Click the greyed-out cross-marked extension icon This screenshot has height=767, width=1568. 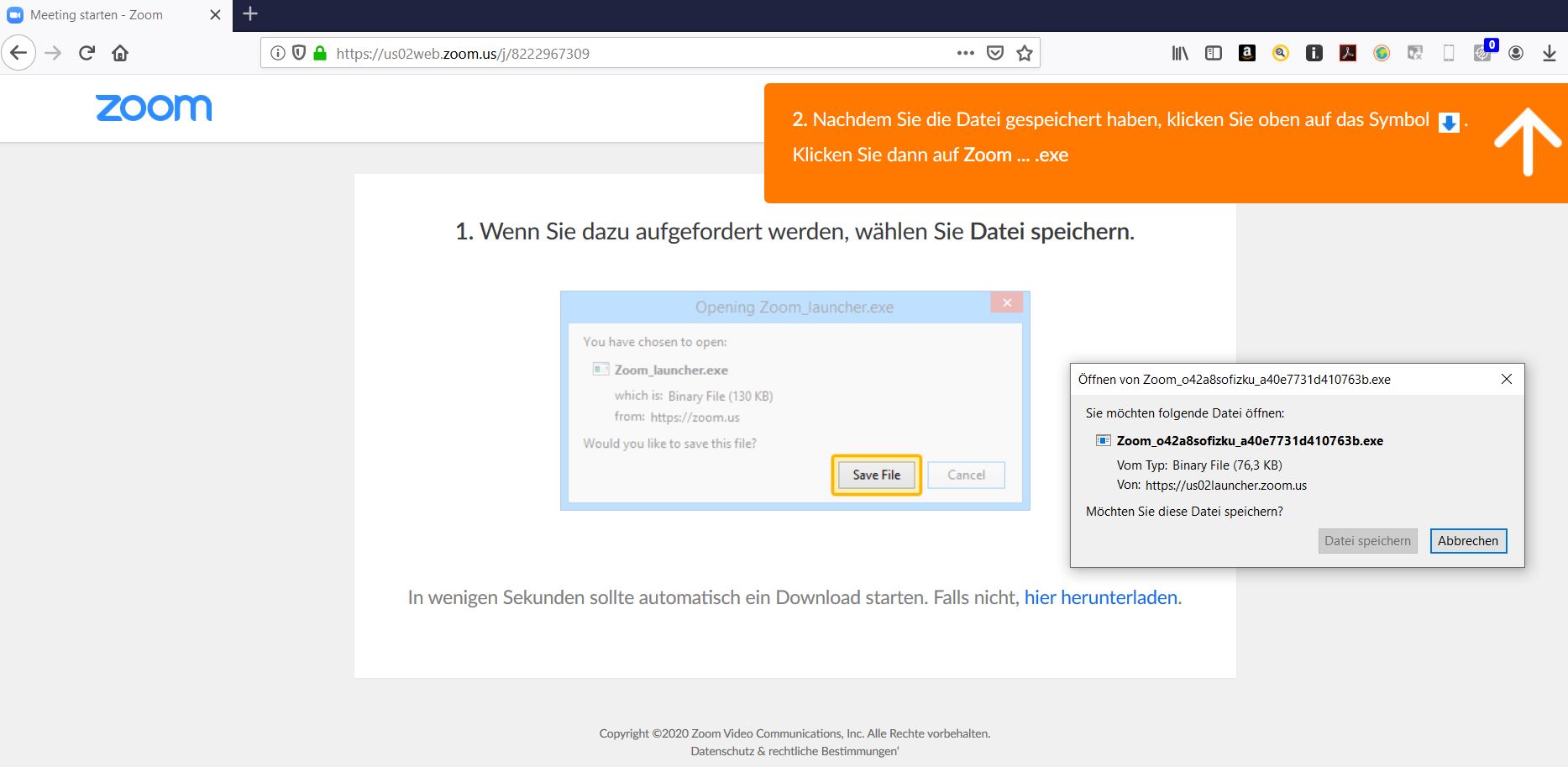1415,53
